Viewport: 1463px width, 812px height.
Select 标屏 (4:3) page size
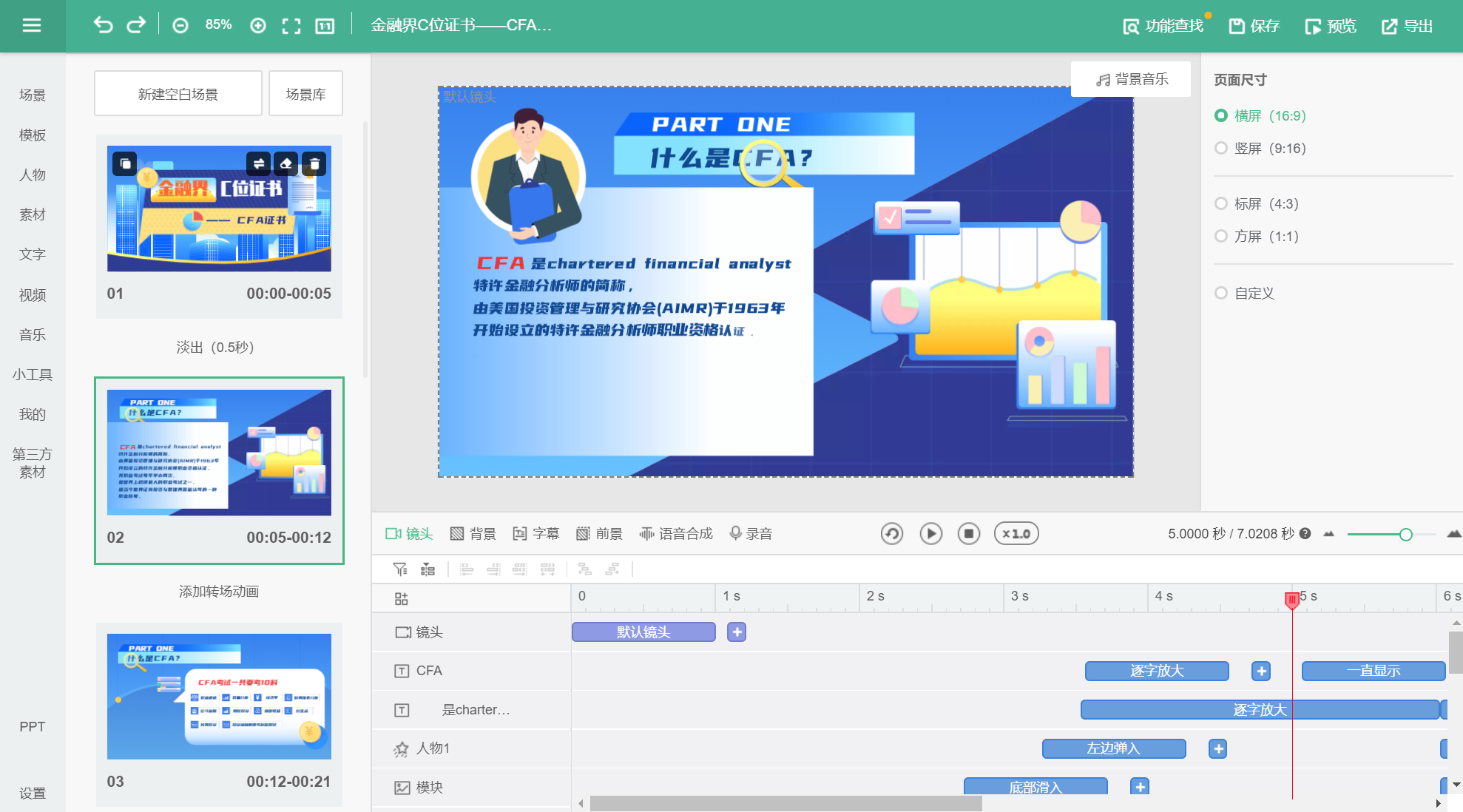coord(1257,203)
